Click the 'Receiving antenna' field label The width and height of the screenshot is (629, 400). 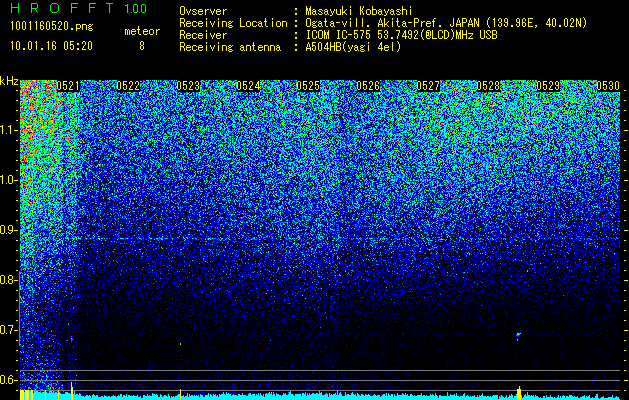point(230,47)
